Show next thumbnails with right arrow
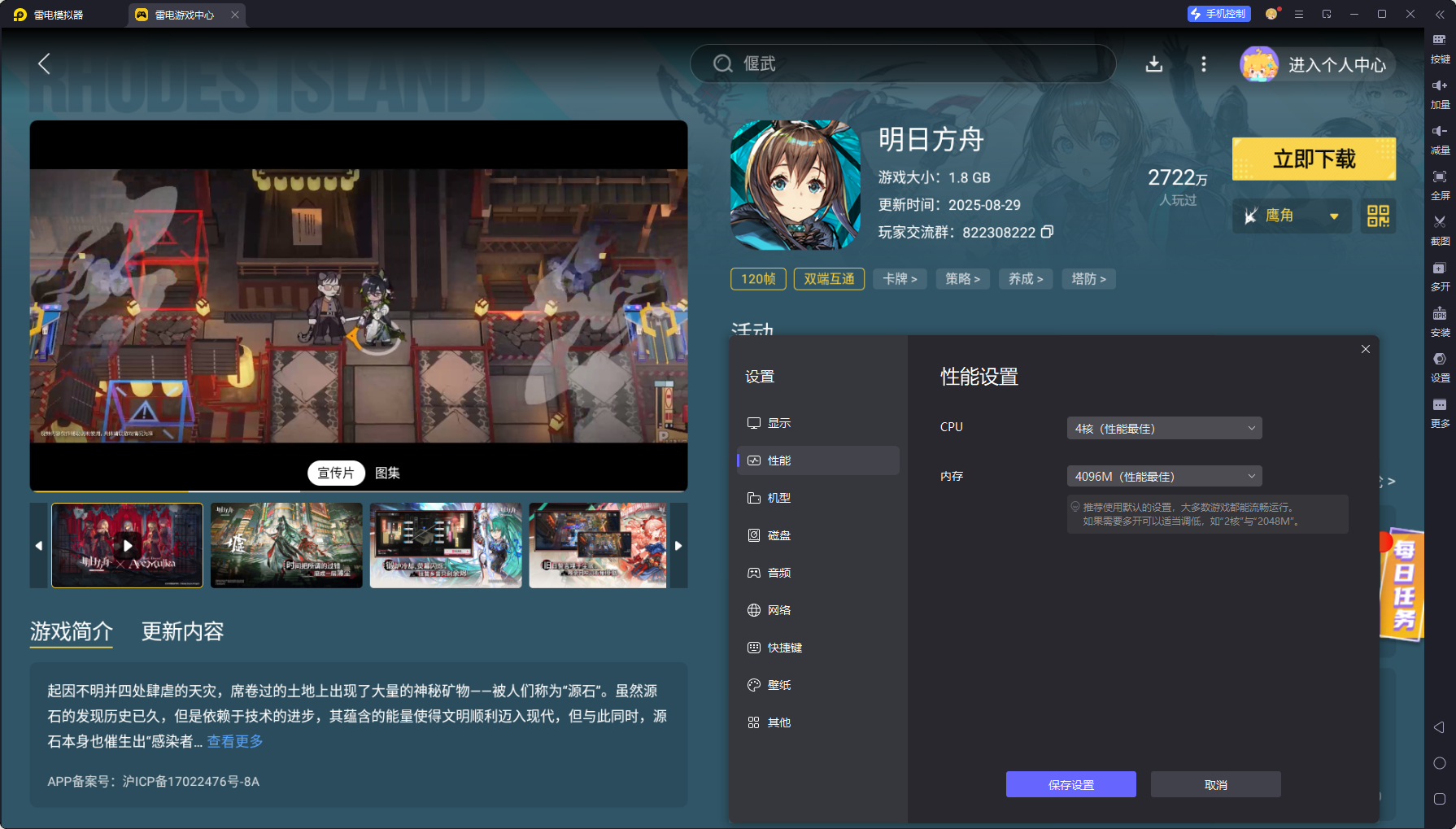 tap(678, 545)
